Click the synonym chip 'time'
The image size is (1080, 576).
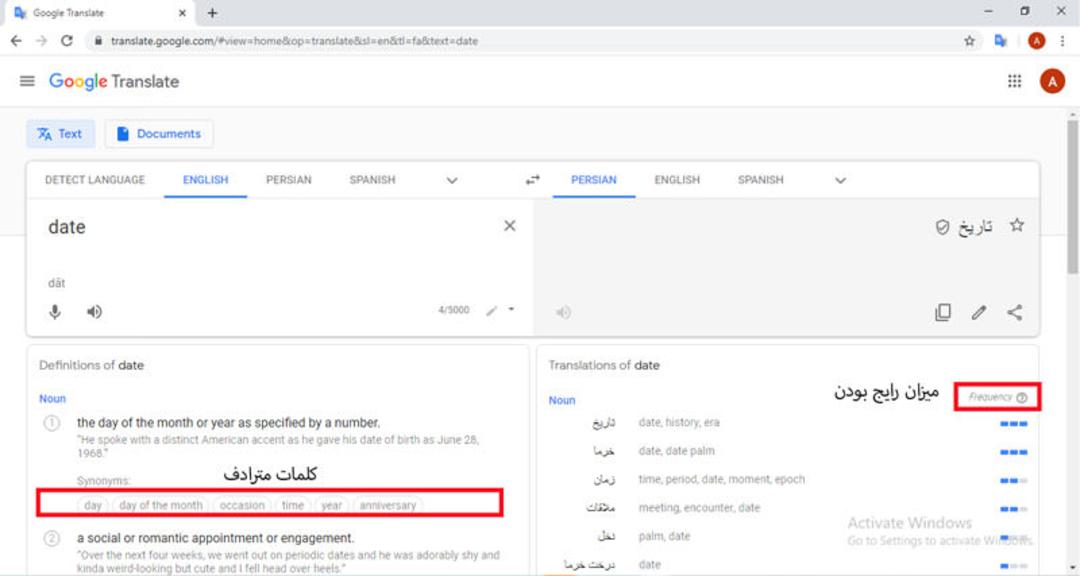293,505
